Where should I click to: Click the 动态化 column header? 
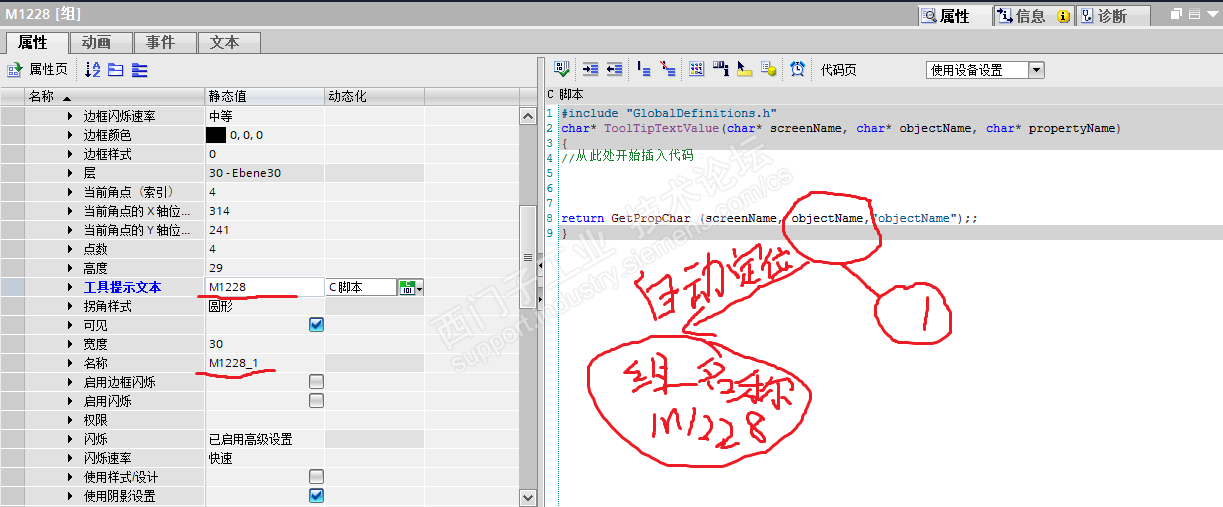click(x=374, y=96)
